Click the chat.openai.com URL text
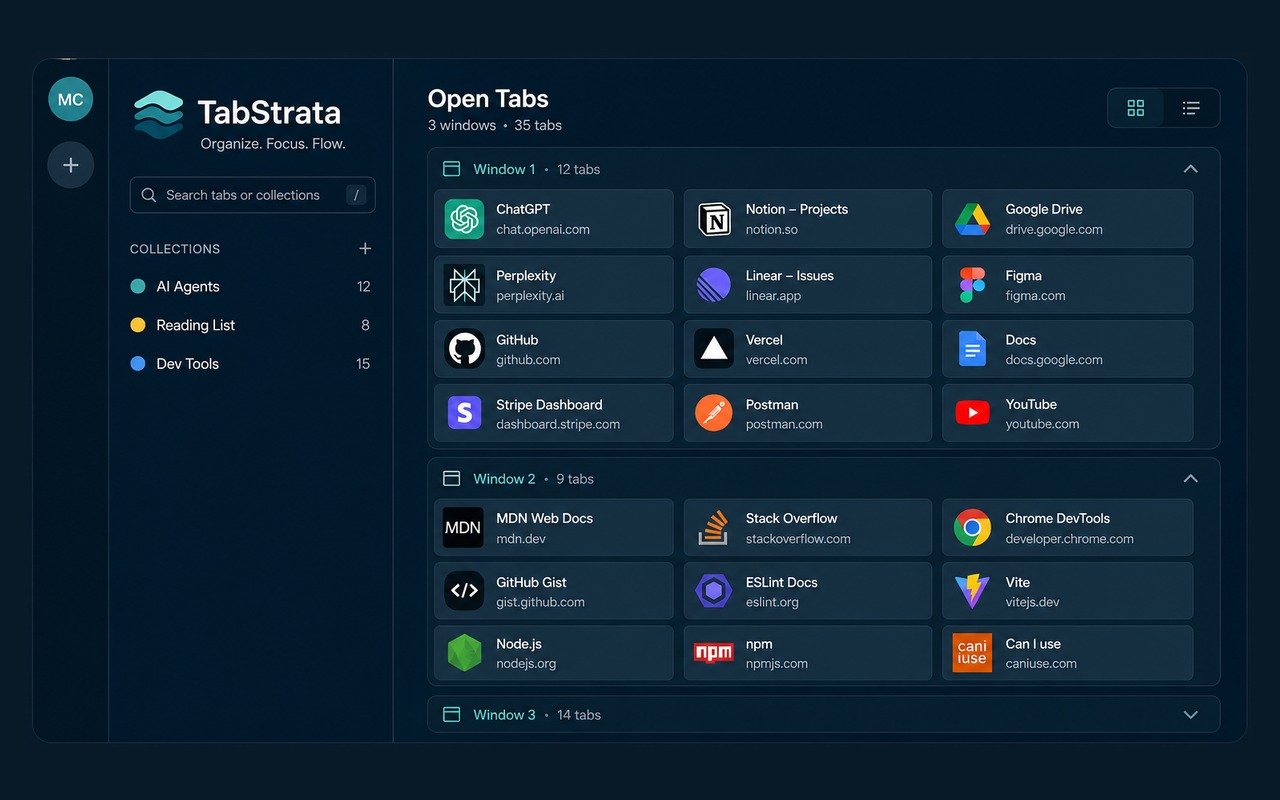The height and width of the screenshot is (800, 1280). click(x=543, y=229)
